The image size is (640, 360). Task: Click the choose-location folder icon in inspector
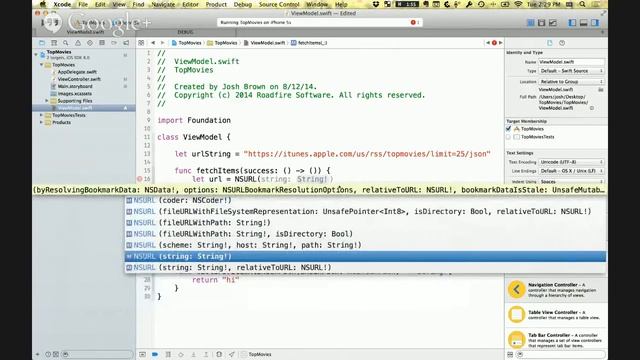point(601,89)
